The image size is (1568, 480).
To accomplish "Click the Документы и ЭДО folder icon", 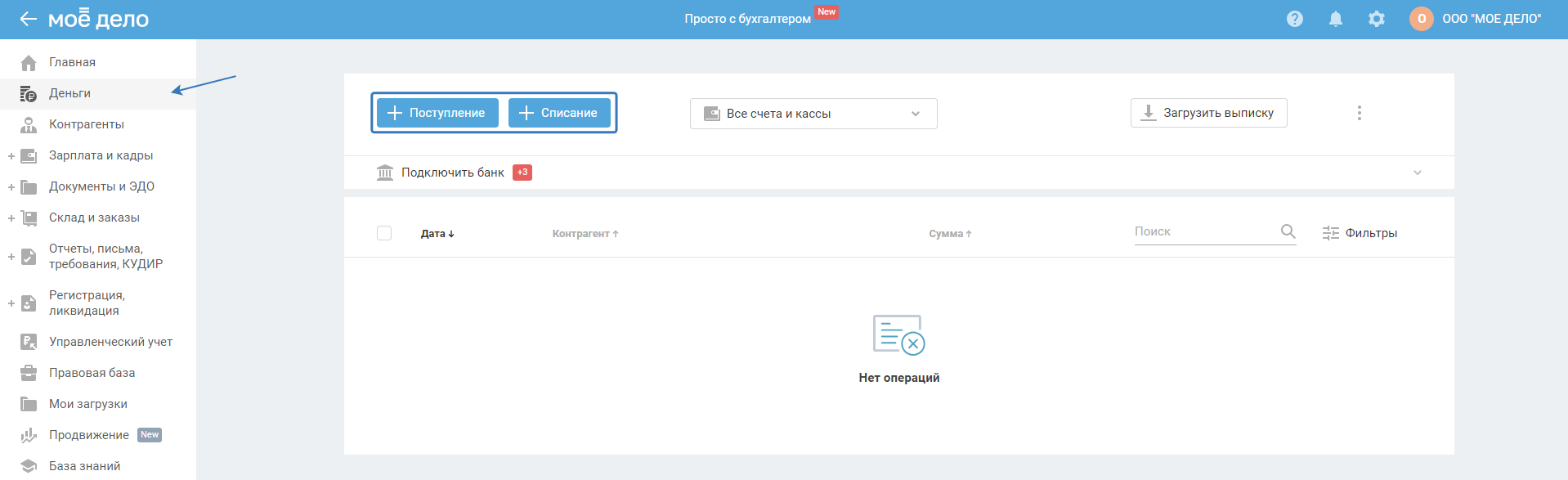I will [x=29, y=187].
